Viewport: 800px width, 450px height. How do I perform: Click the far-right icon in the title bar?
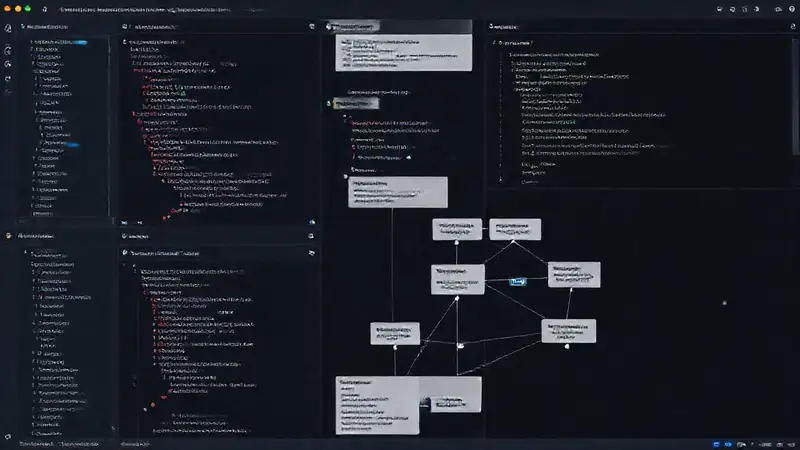792,9
